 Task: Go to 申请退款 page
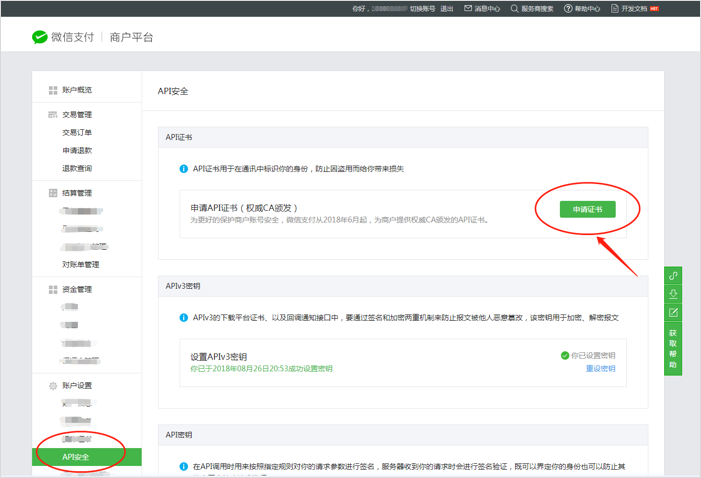(77, 150)
